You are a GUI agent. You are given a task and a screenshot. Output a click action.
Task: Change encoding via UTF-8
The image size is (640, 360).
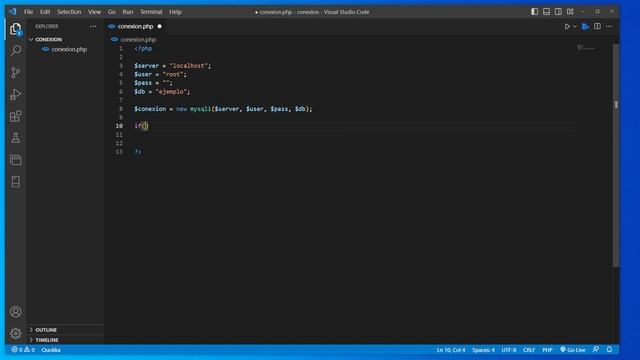coord(509,350)
